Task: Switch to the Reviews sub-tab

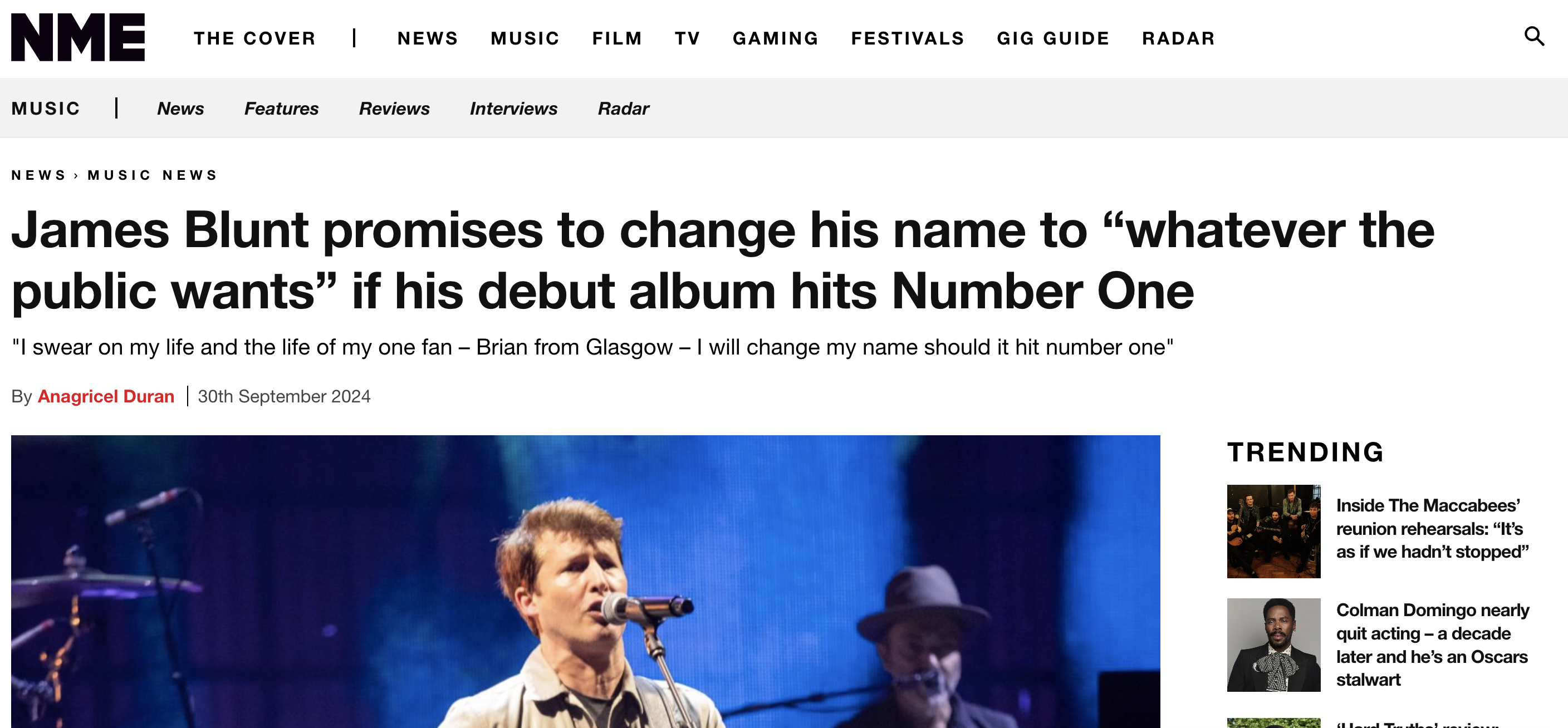Action: coord(394,109)
